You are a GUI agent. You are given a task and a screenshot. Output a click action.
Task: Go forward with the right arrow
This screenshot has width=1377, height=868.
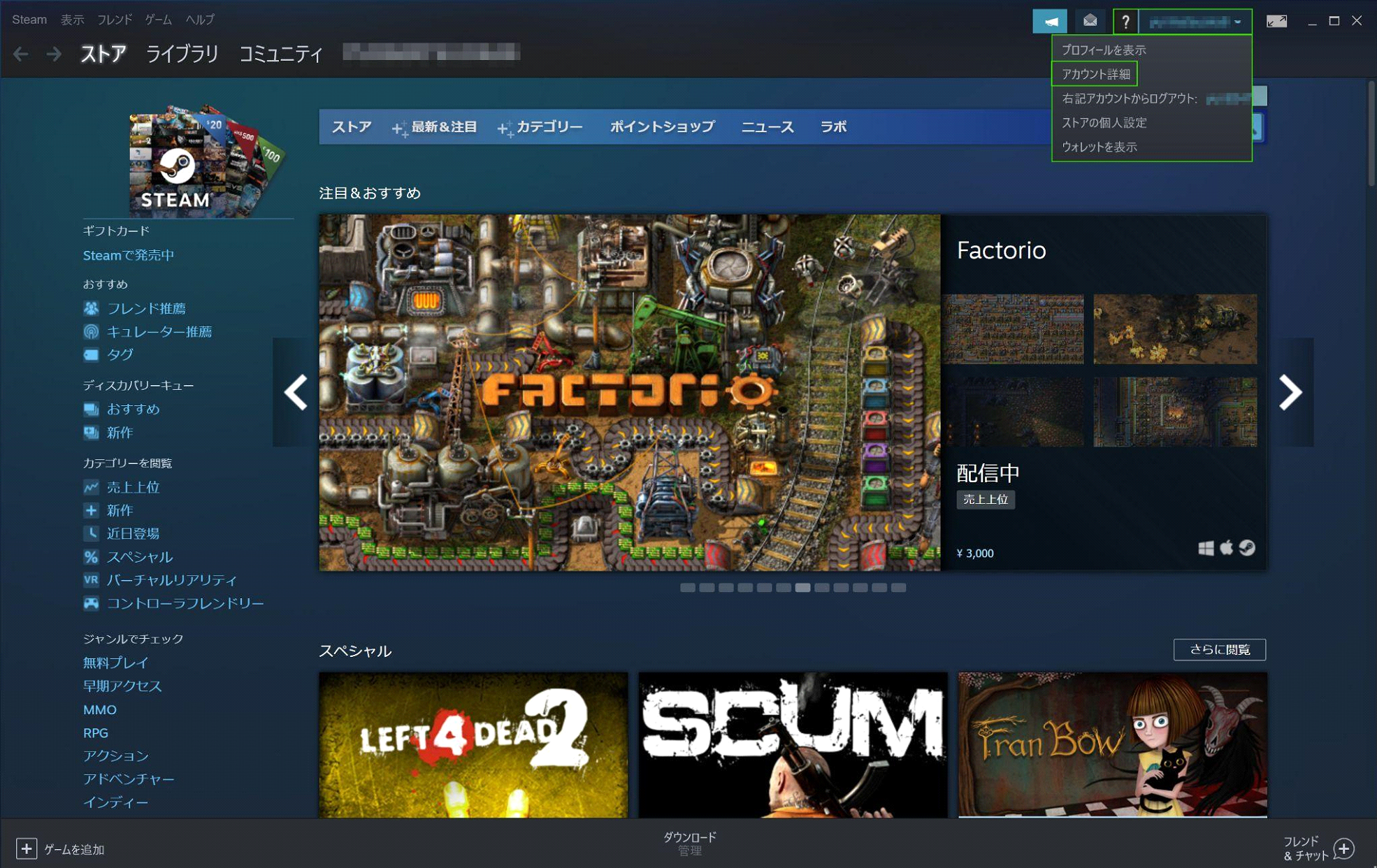coord(54,54)
